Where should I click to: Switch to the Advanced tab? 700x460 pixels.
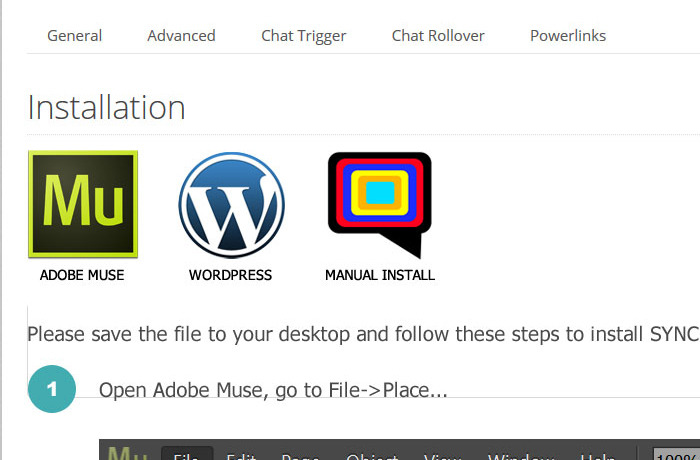tap(181, 36)
